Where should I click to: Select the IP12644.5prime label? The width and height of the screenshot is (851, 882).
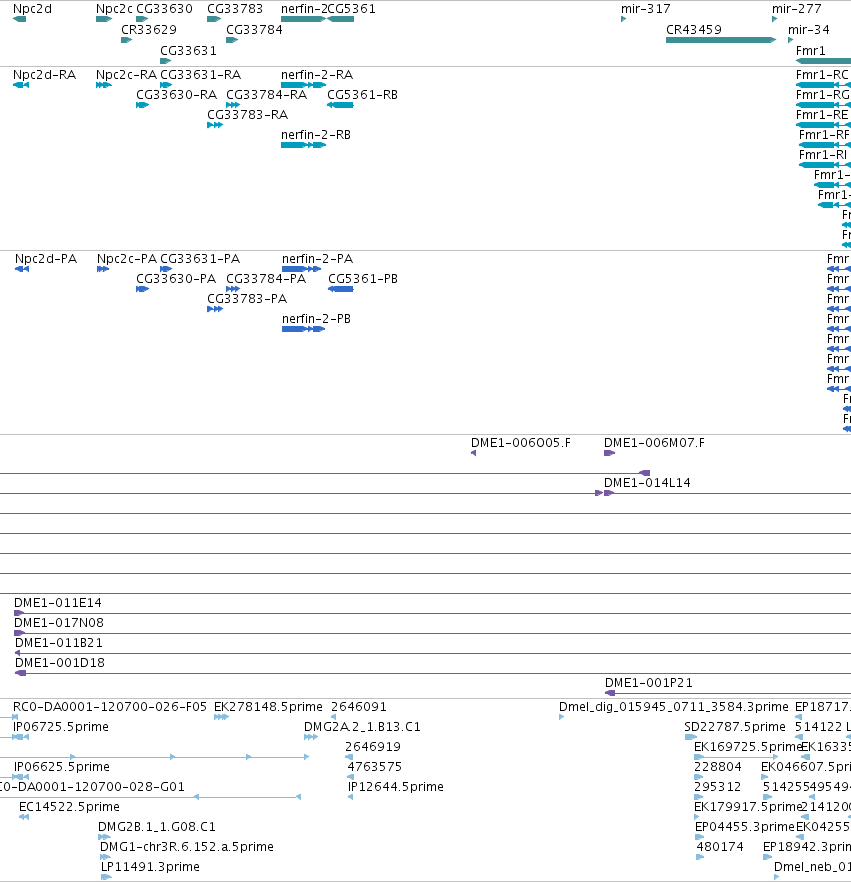pos(396,787)
